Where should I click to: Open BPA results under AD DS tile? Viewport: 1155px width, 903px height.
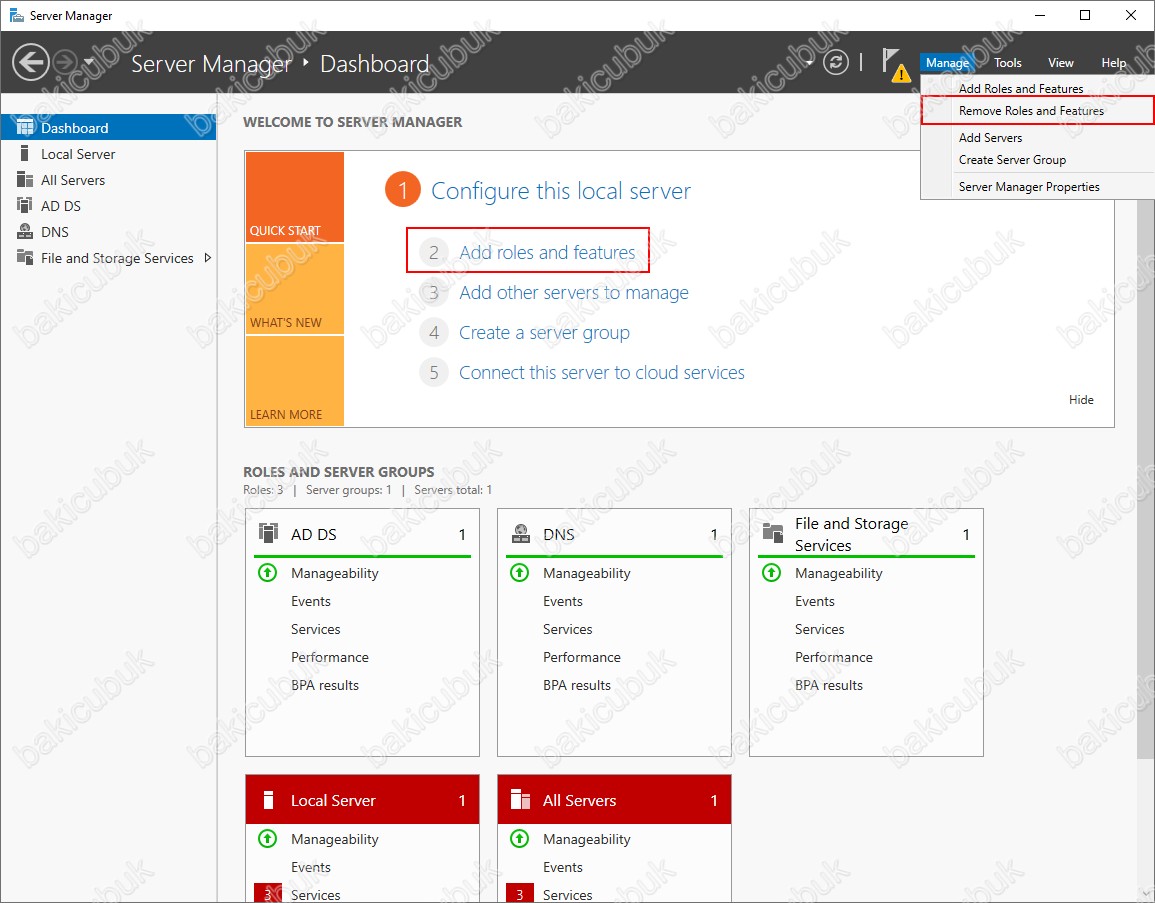tap(325, 685)
